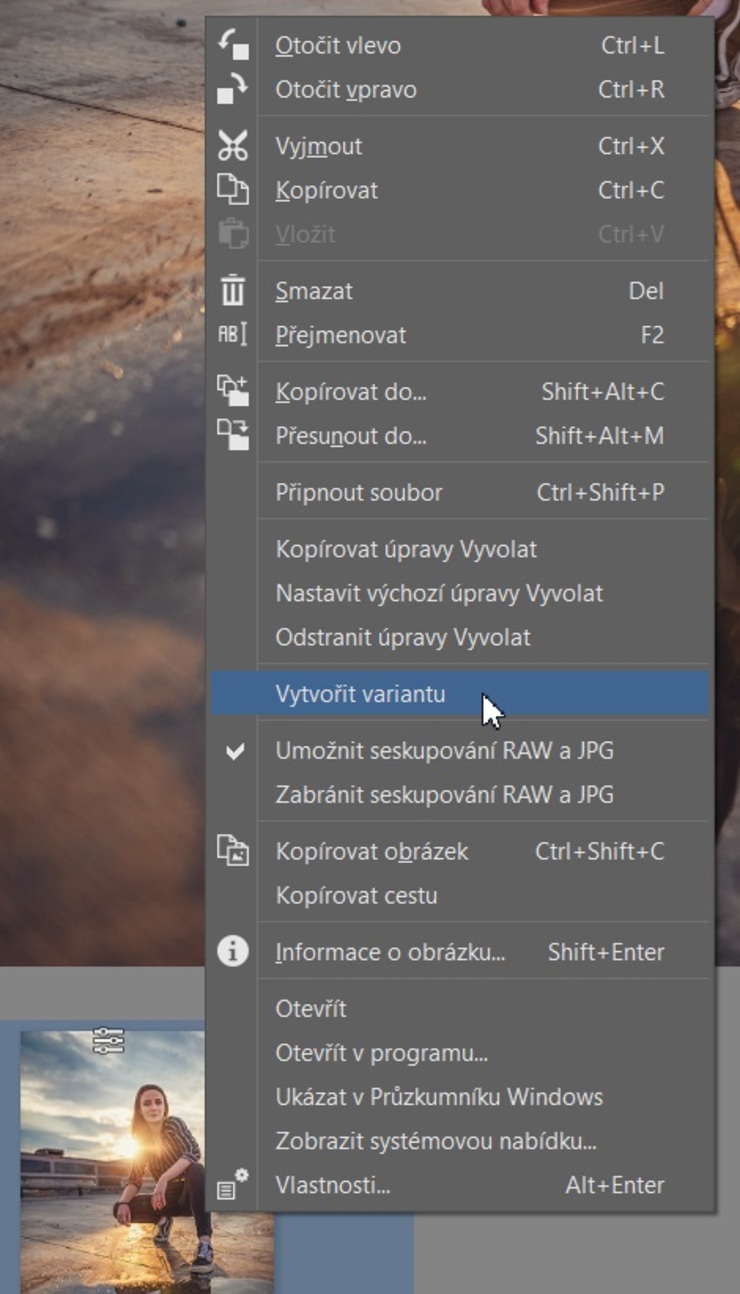The image size is (740, 1294).
Task: Open Kopírovat do... option
Action: pyautogui.click(x=460, y=391)
